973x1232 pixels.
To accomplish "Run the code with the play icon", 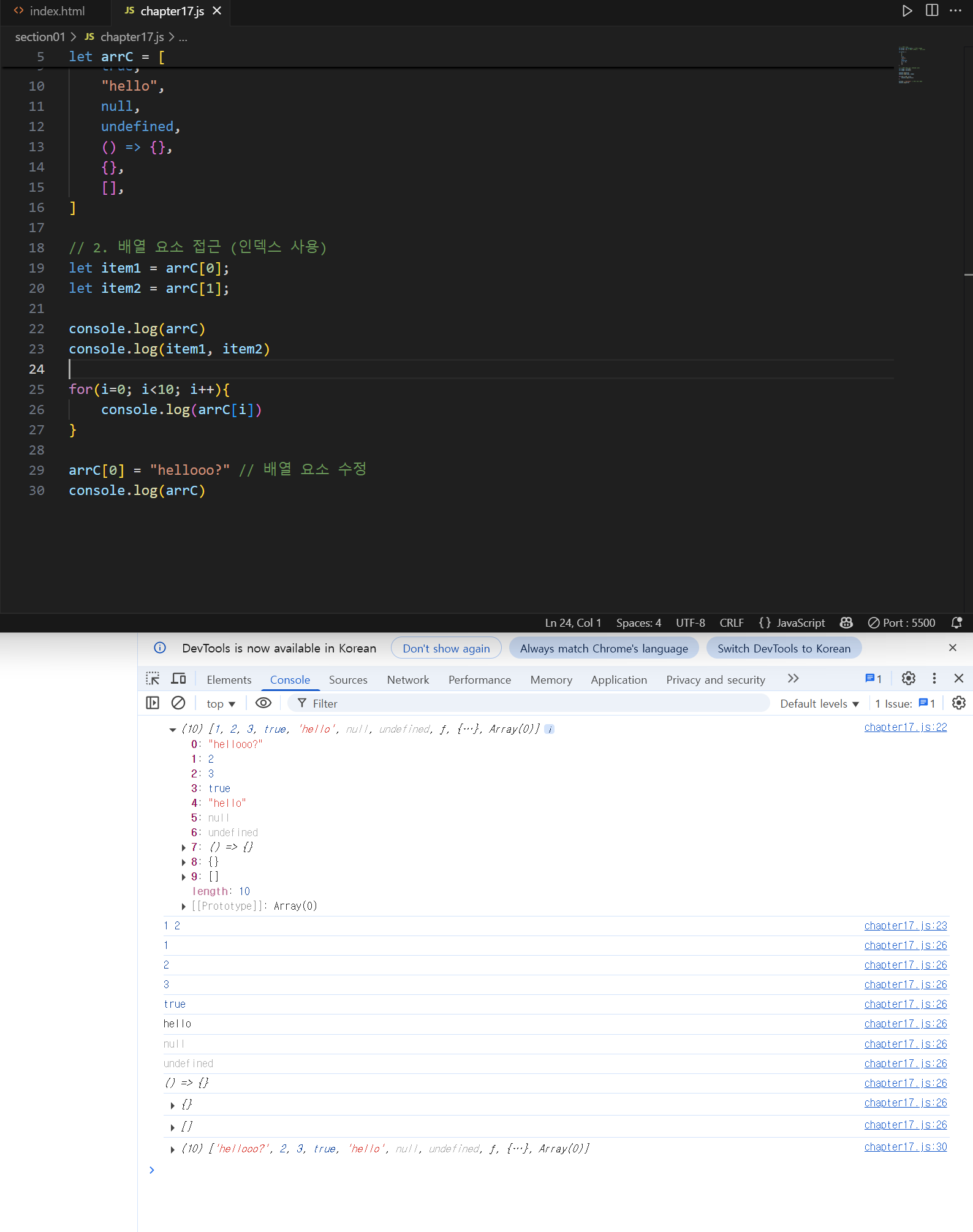I will [x=907, y=10].
